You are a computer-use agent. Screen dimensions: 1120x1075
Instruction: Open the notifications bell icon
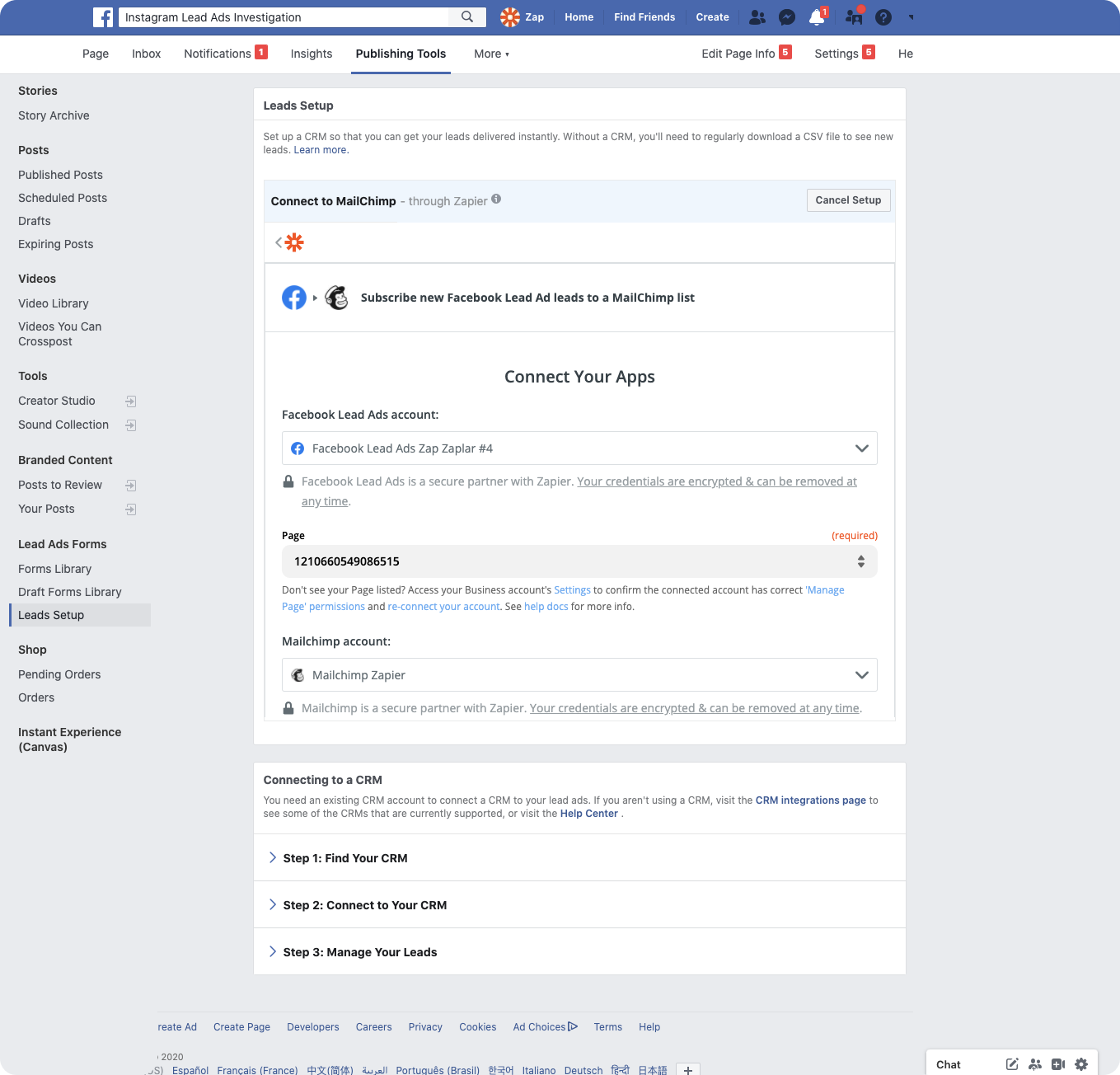[817, 17]
